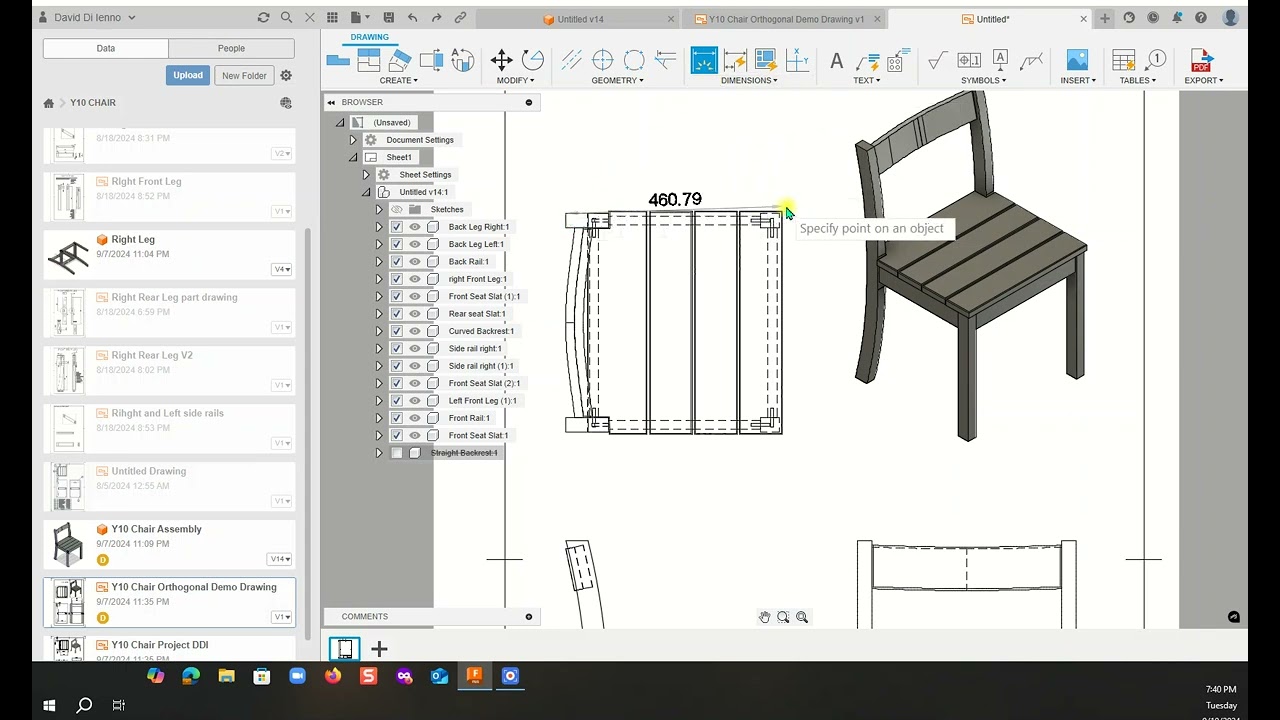
Task: Click the Upload button
Action: [x=187, y=75]
